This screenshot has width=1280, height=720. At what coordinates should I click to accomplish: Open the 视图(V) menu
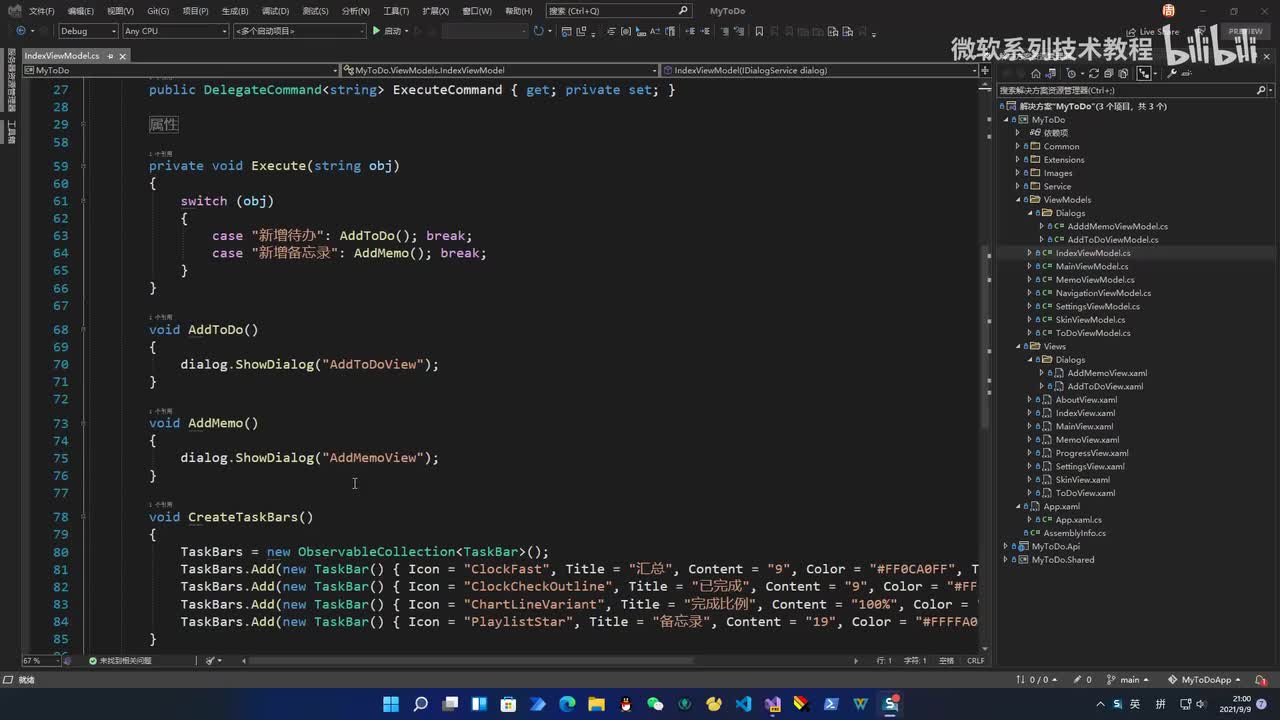pyautogui.click(x=120, y=11)
